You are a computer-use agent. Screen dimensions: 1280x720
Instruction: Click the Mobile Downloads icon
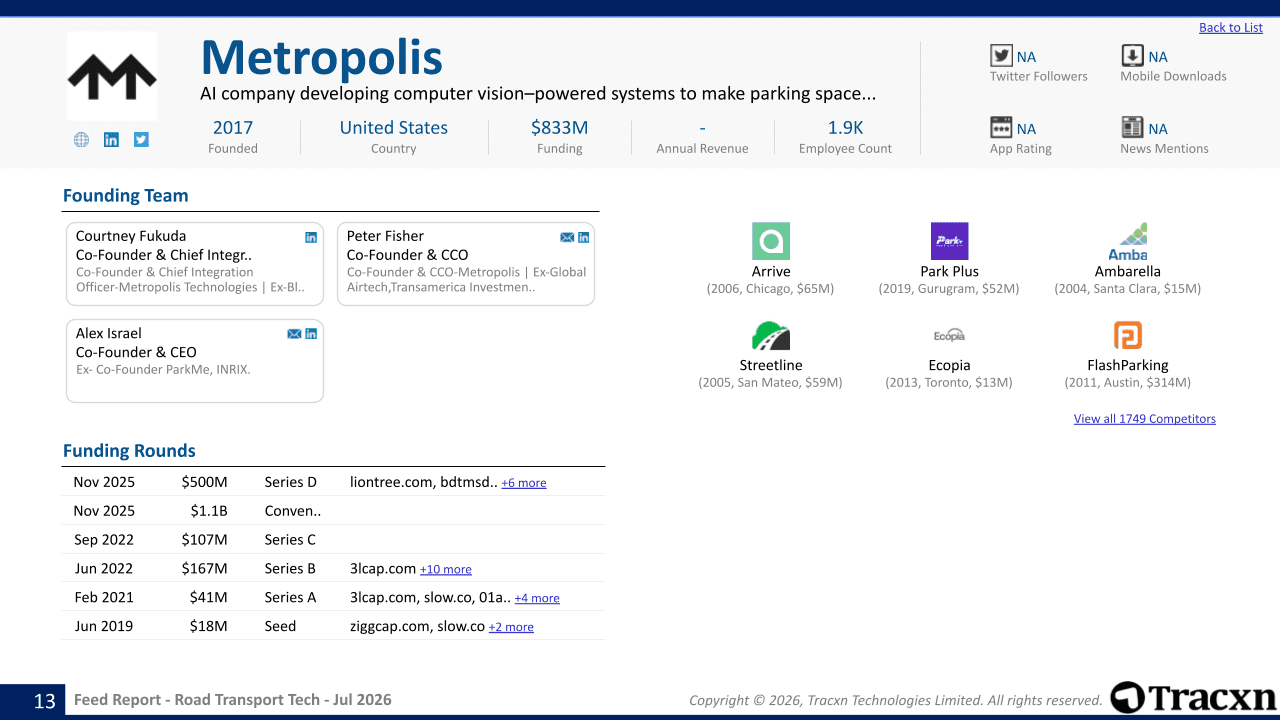click(x=1132, y=56)
